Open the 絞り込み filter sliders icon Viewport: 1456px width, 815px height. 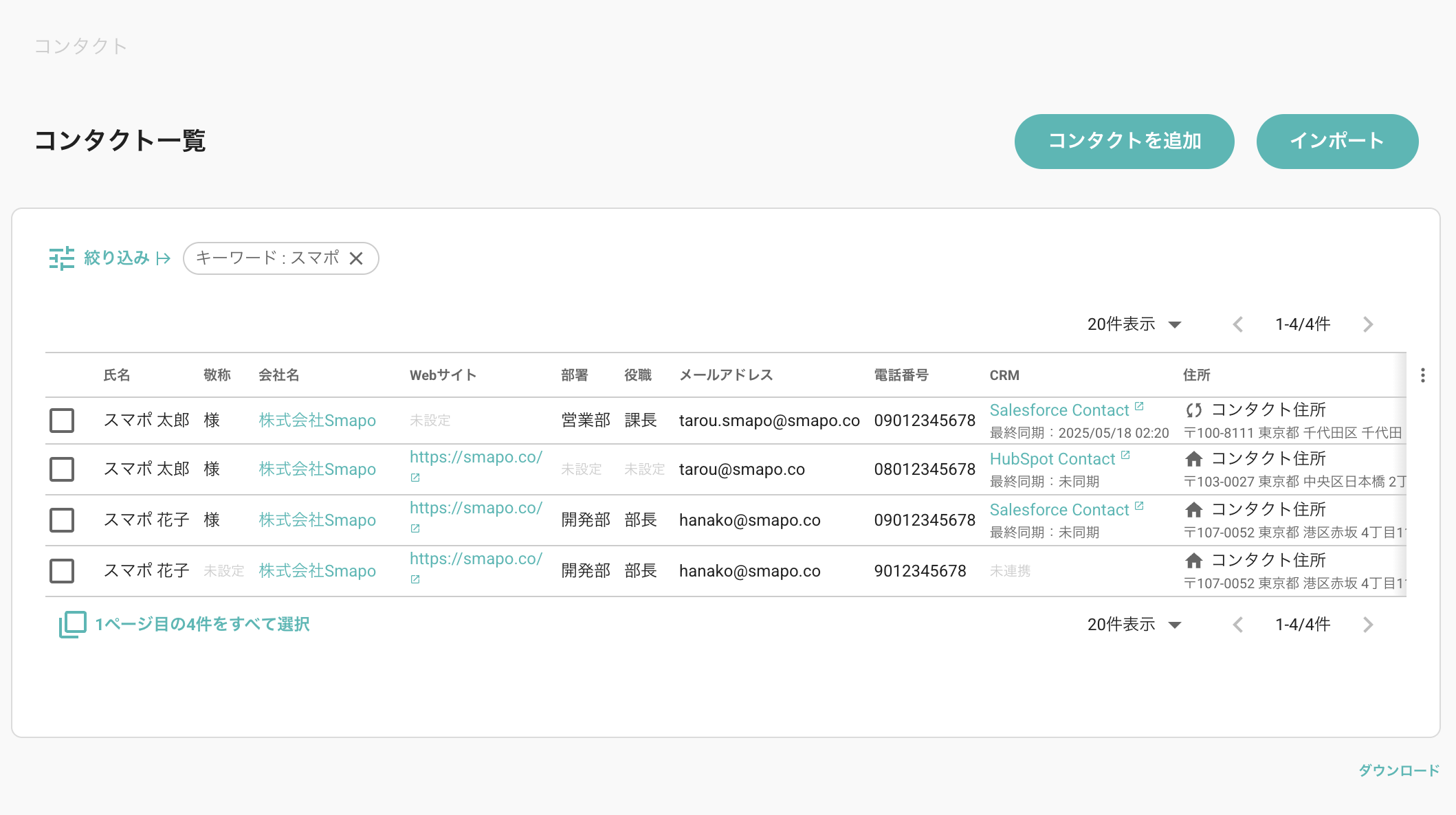(x=61, y=258)
